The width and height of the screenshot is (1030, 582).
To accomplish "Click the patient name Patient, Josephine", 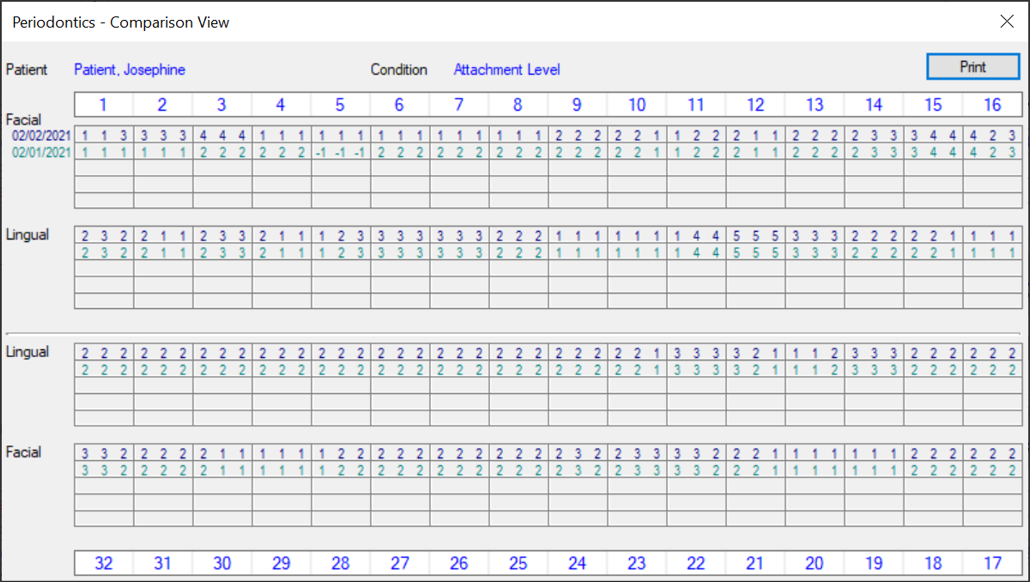I will tap(129, 70).
